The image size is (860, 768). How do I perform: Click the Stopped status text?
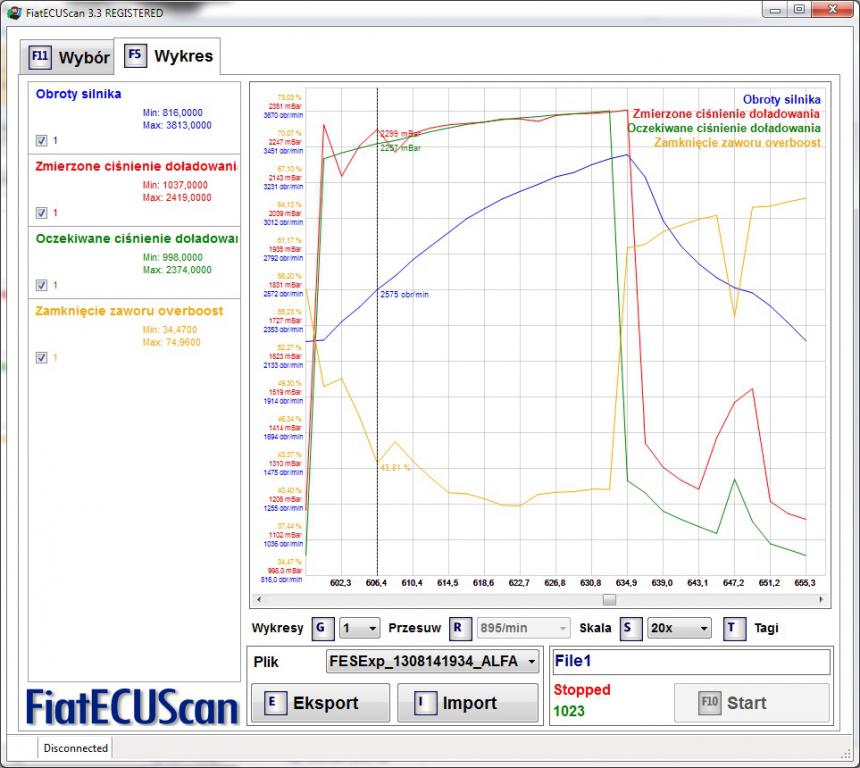(x=581, y=690)
